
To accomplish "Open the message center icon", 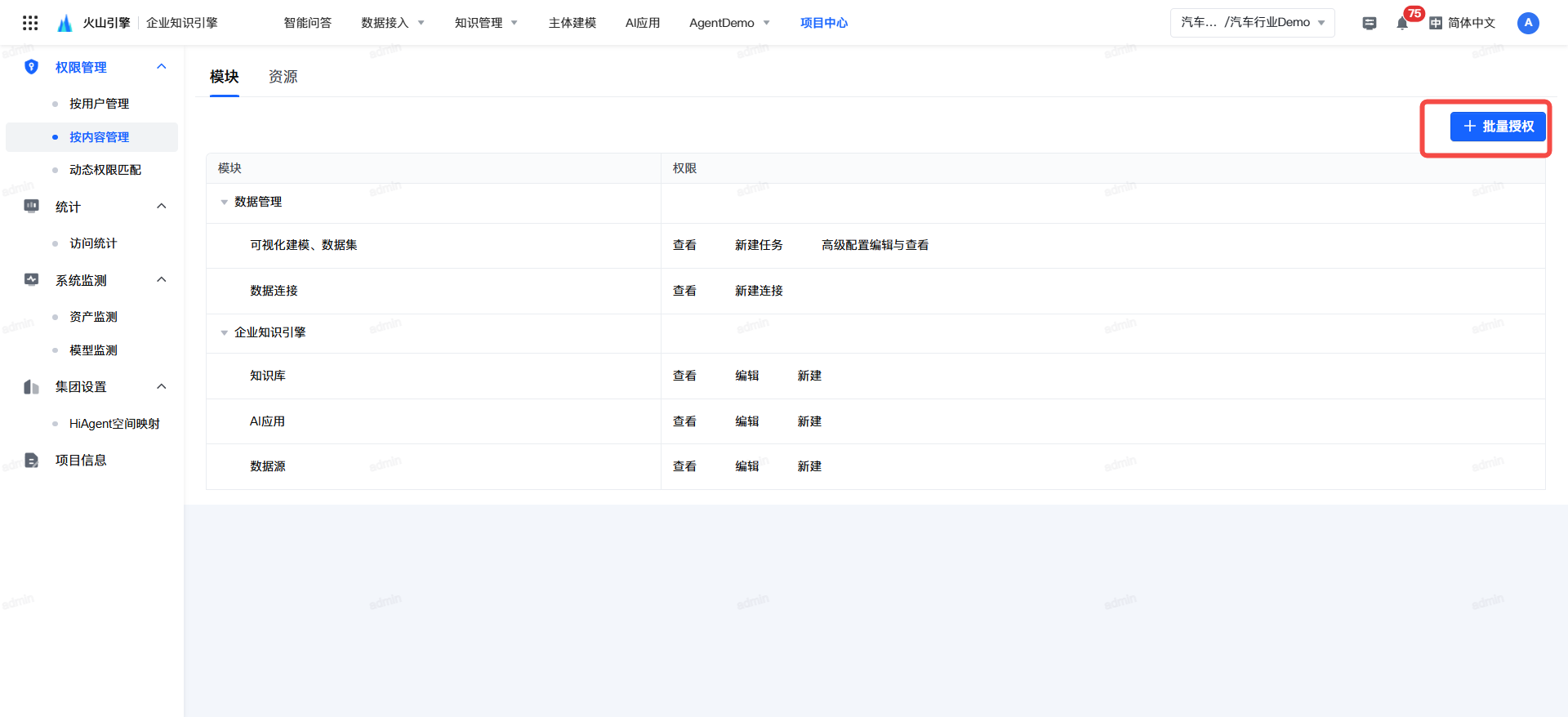I will [x=1370, y=23].
